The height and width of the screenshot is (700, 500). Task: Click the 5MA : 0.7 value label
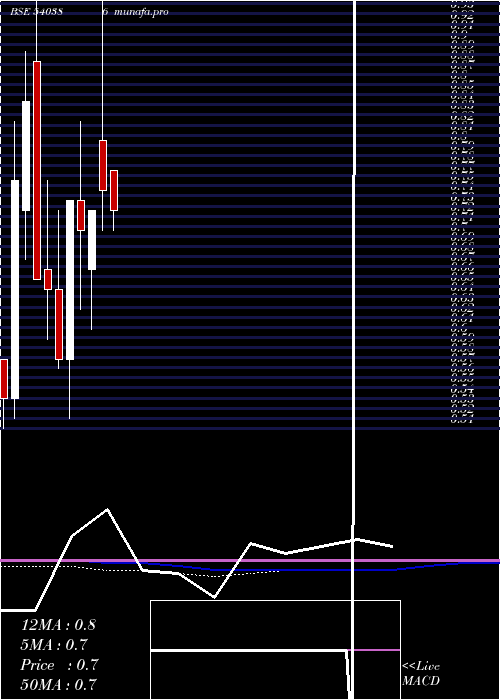point(54,645)
